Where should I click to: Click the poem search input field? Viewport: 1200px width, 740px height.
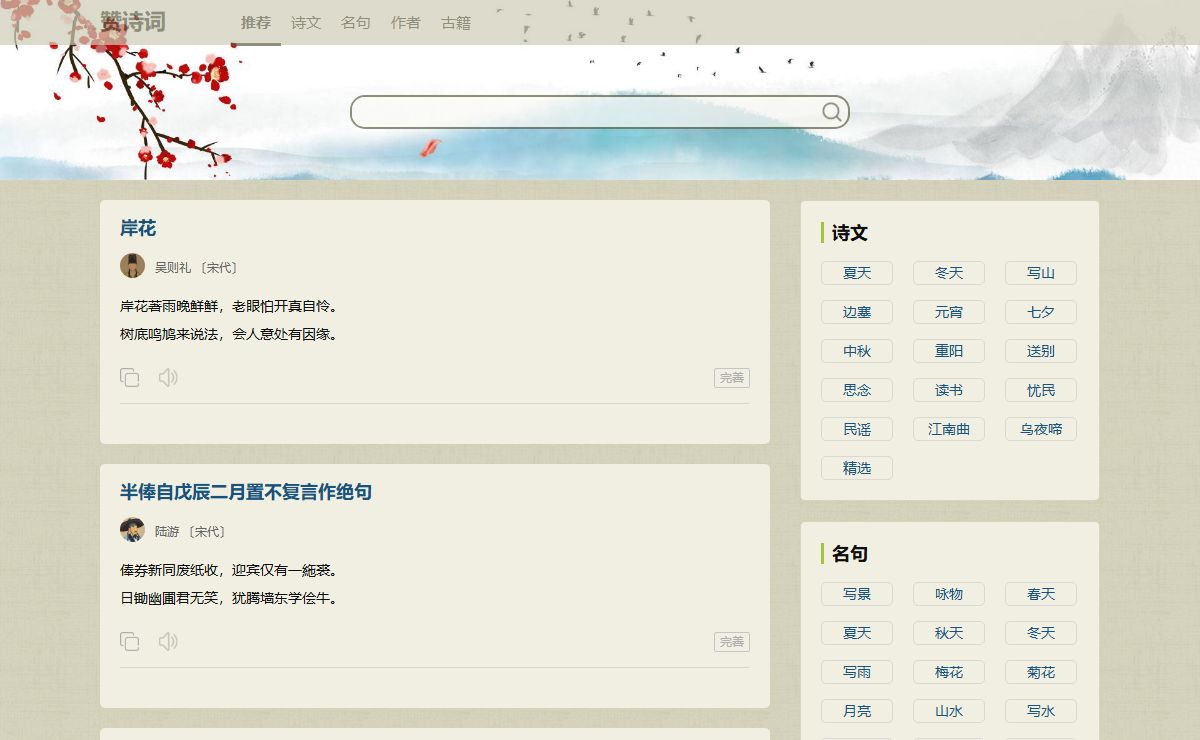(585, 112)
